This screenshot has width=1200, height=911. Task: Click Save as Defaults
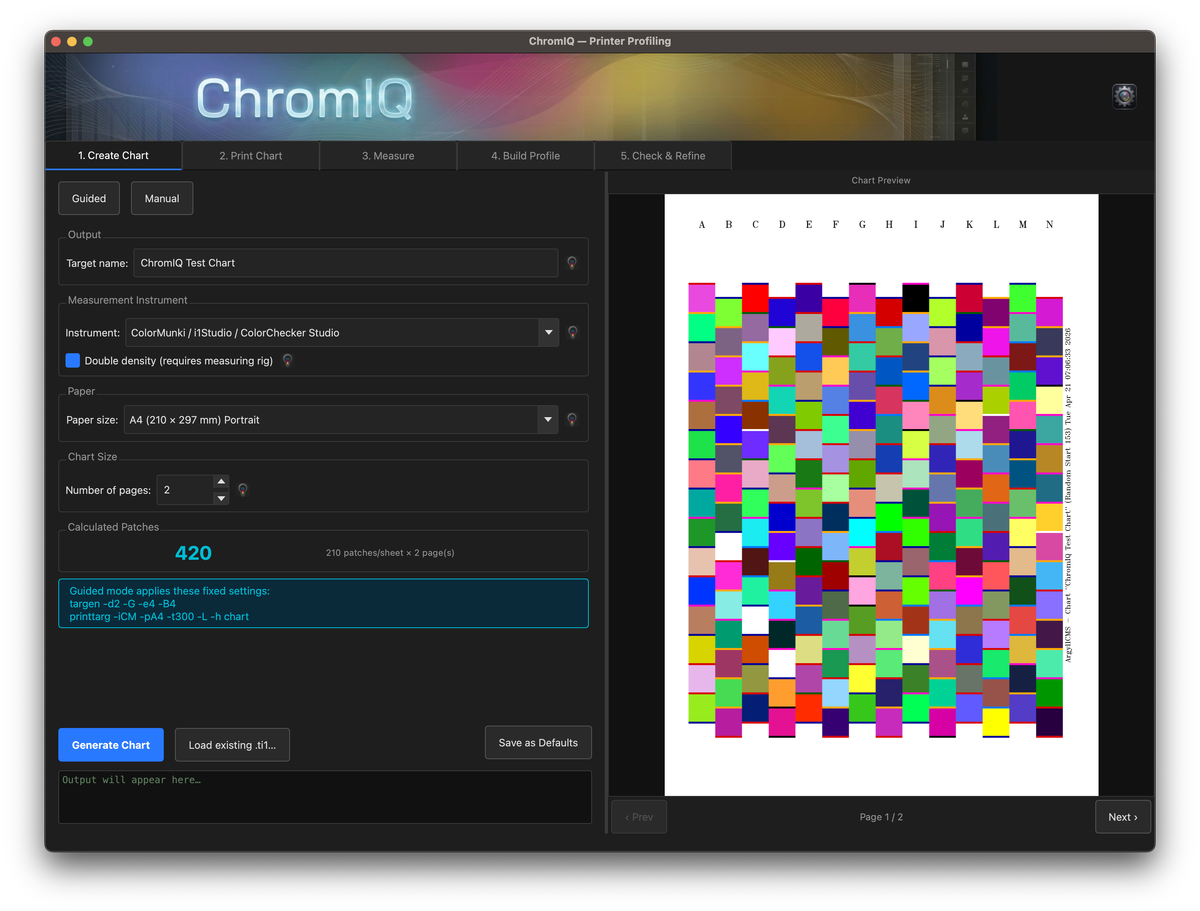[538, 742]
